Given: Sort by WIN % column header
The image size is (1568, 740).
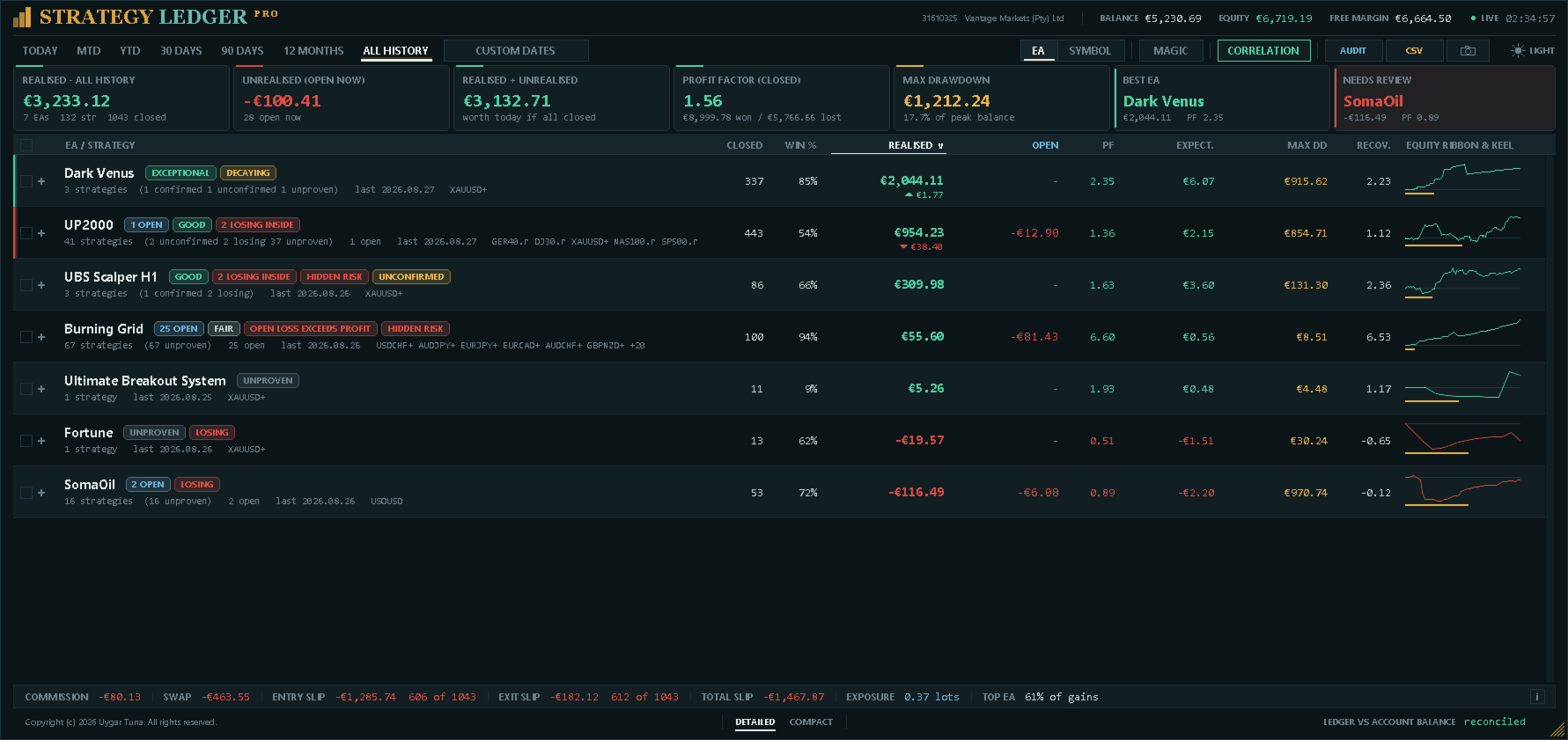Looking at the screenshot, I should 800,145.
